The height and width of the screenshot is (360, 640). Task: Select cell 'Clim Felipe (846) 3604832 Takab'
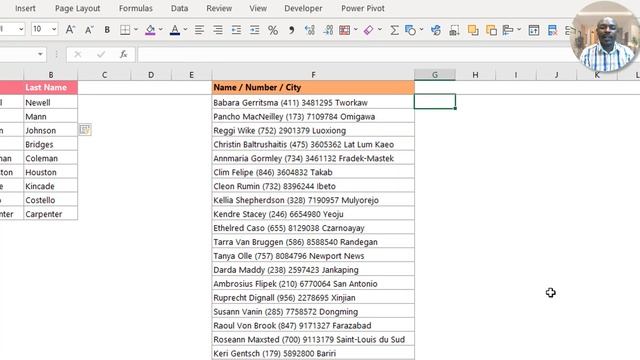click(313, 172)
